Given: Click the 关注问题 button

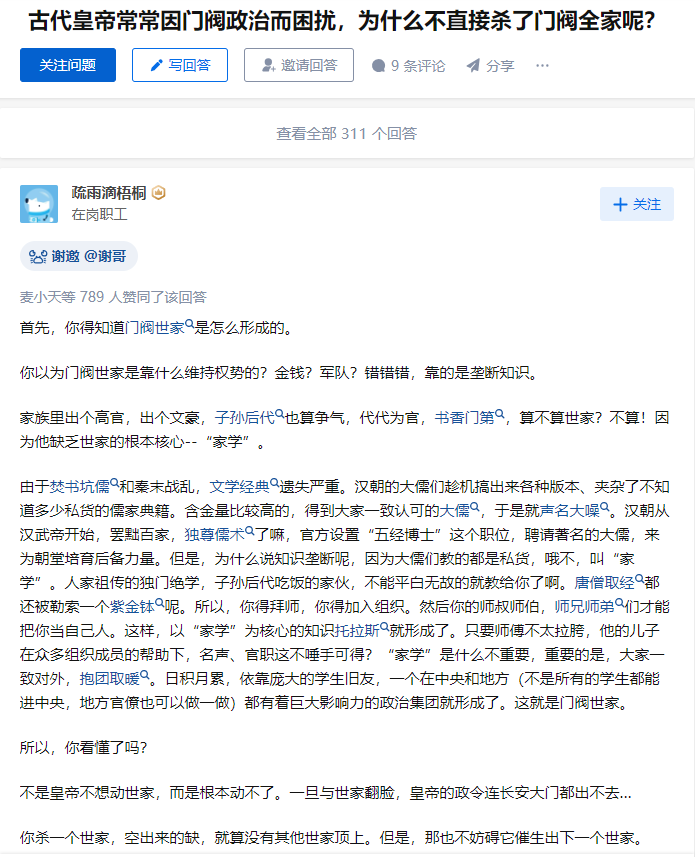Looking at the screenshot, I should point(68,65).
